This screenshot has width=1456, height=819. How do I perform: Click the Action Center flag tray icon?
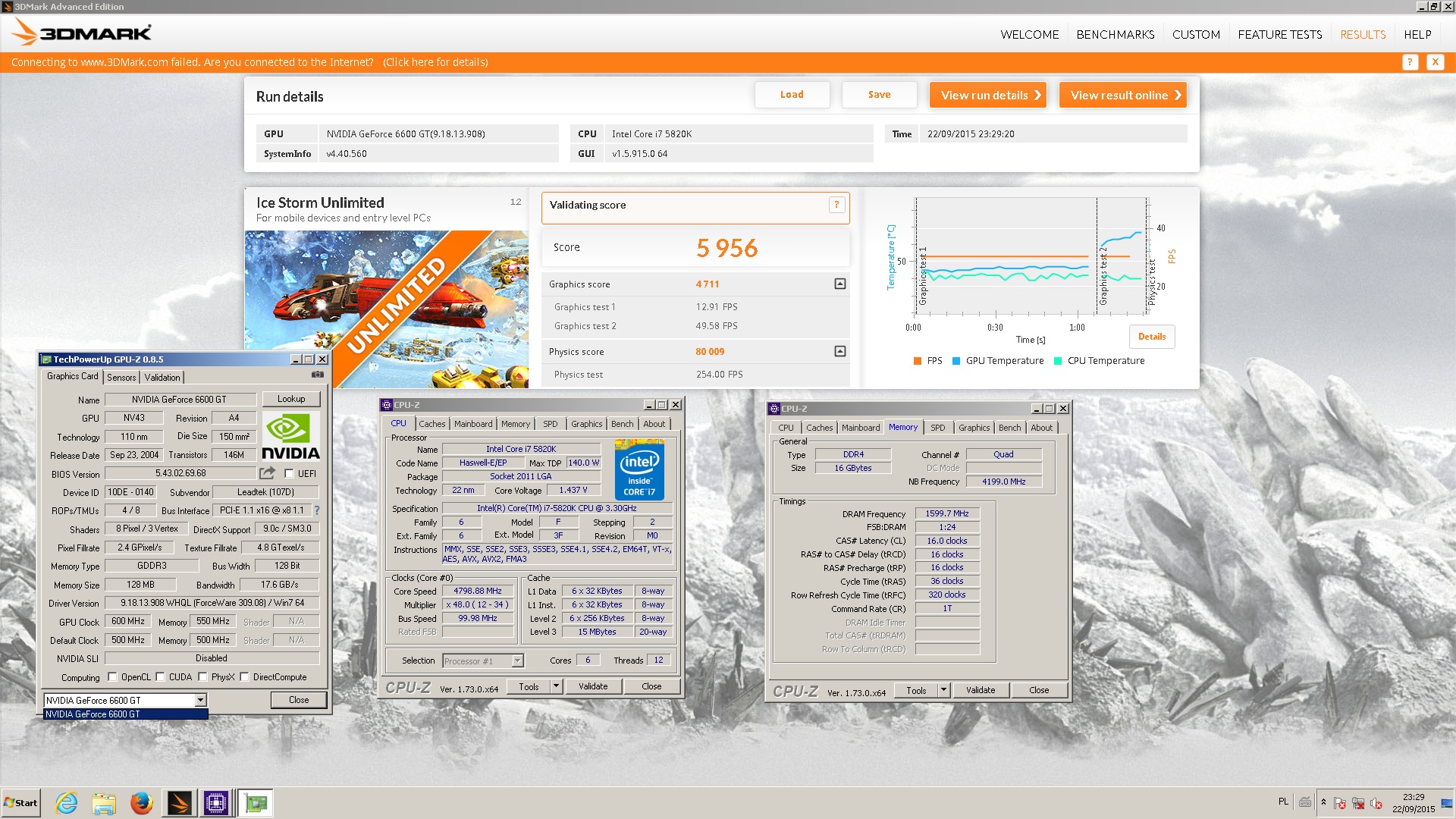click(x=1340, y=803)
